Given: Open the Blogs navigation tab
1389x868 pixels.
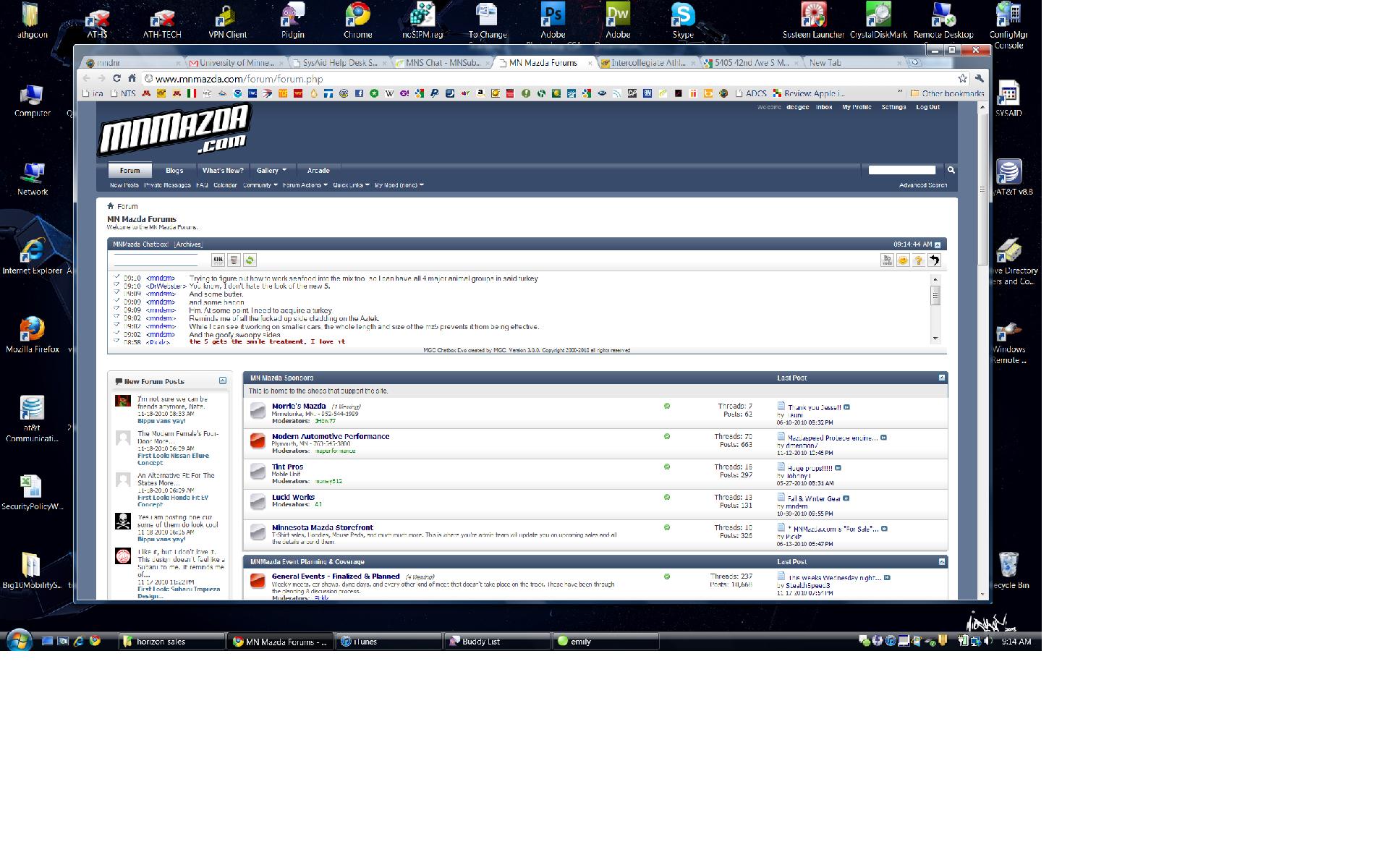Looking at the screenshot, I should [174, 171].
